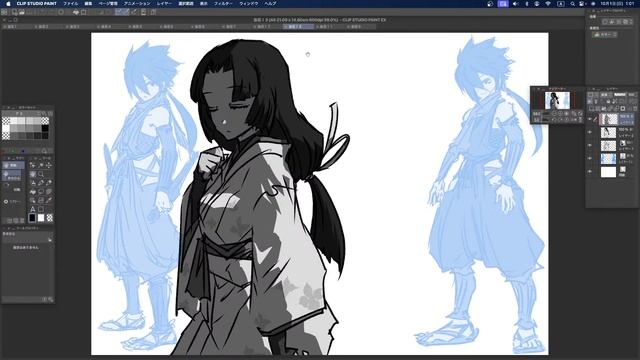Select the blue sketch layer thumbnail
The image size is (640, 360).
tap(608, 158)
